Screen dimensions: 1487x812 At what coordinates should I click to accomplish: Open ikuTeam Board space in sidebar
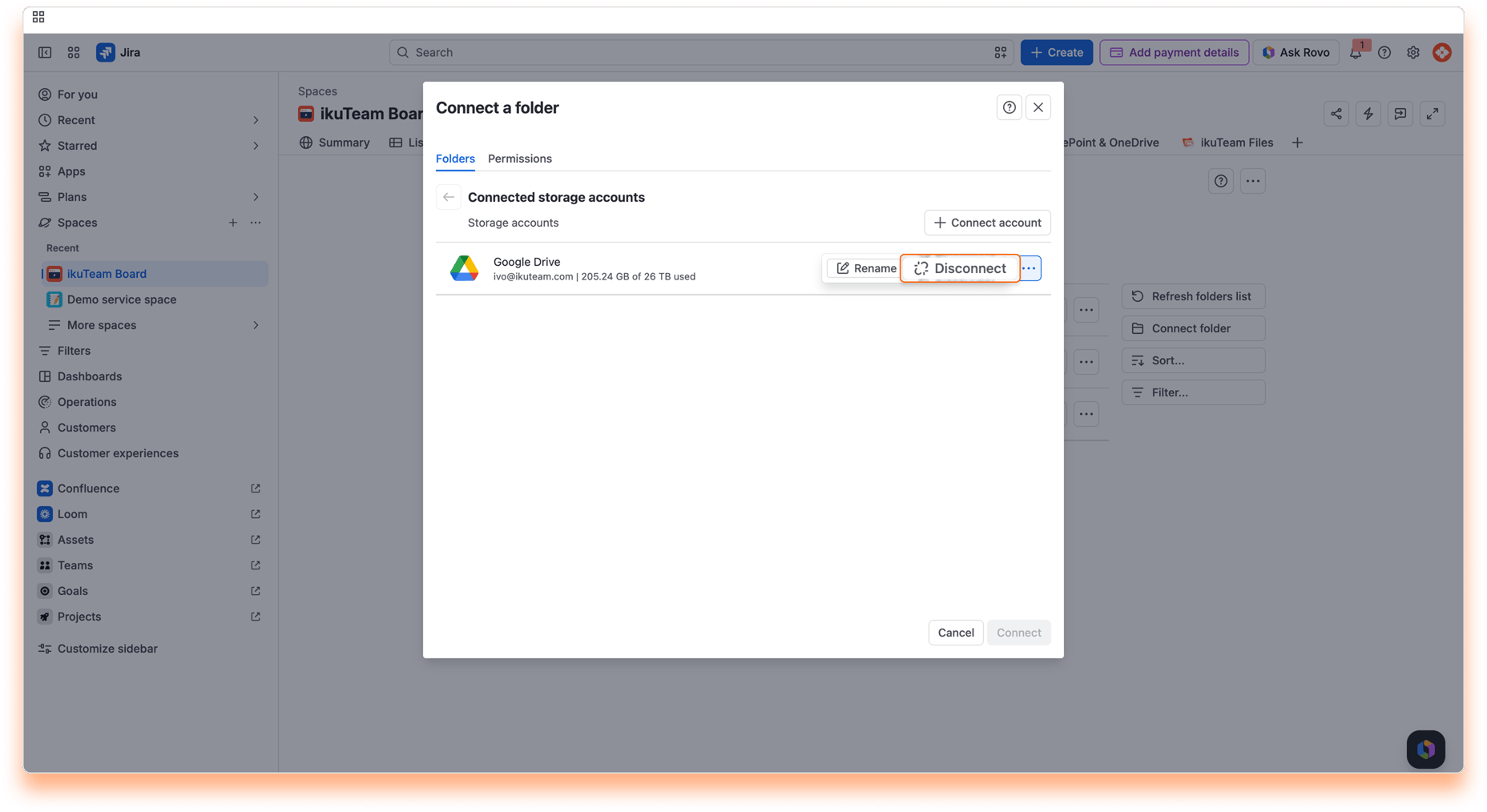pyautogui.click(x=155, y=274)
